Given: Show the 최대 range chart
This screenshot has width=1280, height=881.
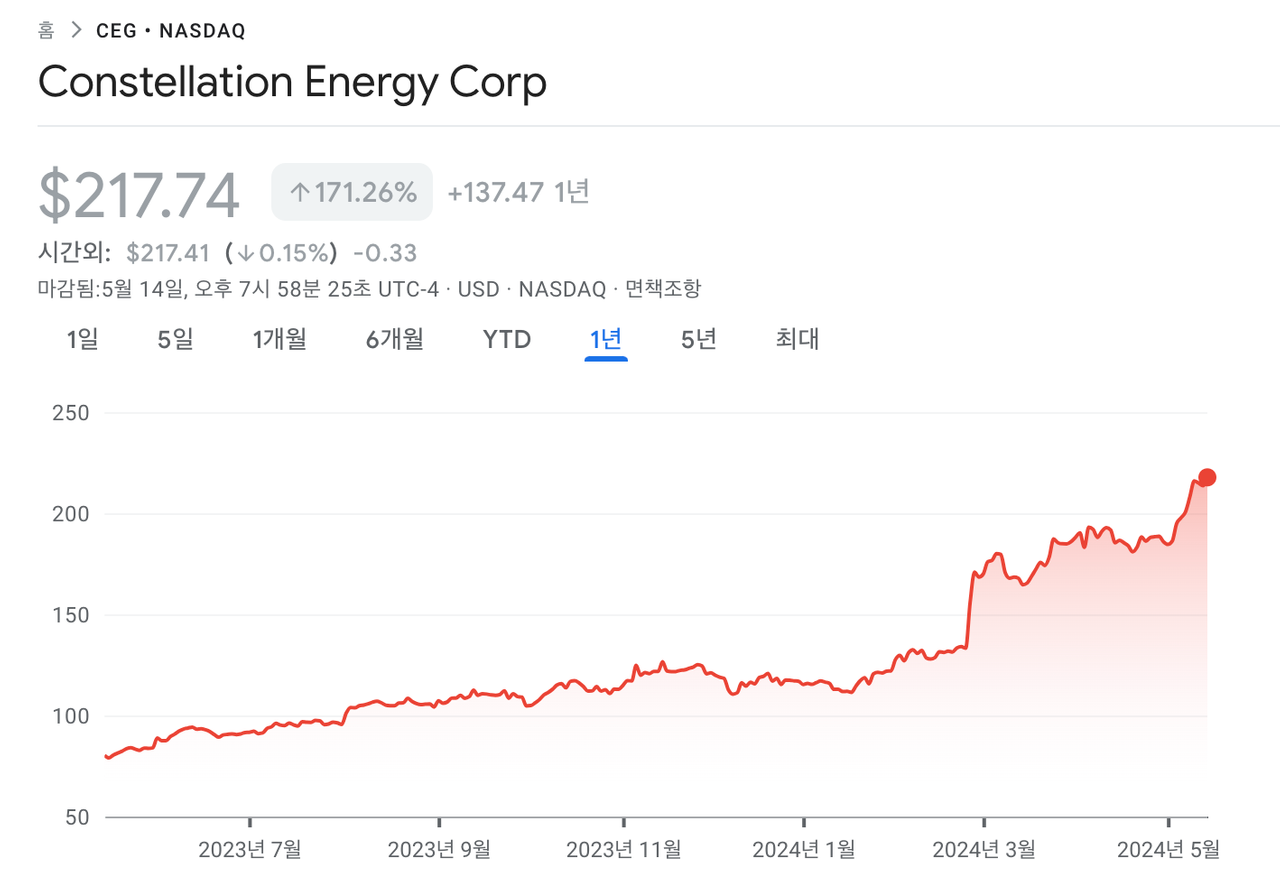Looking at the screenshot, I should (x=797, y=340).
